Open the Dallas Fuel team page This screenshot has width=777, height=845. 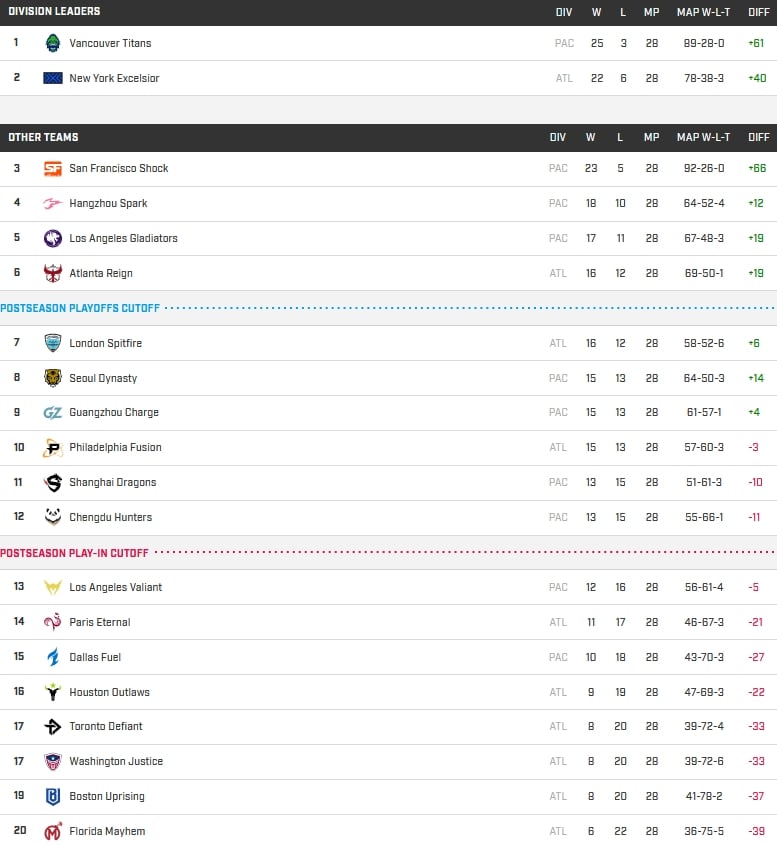(95, 657)
